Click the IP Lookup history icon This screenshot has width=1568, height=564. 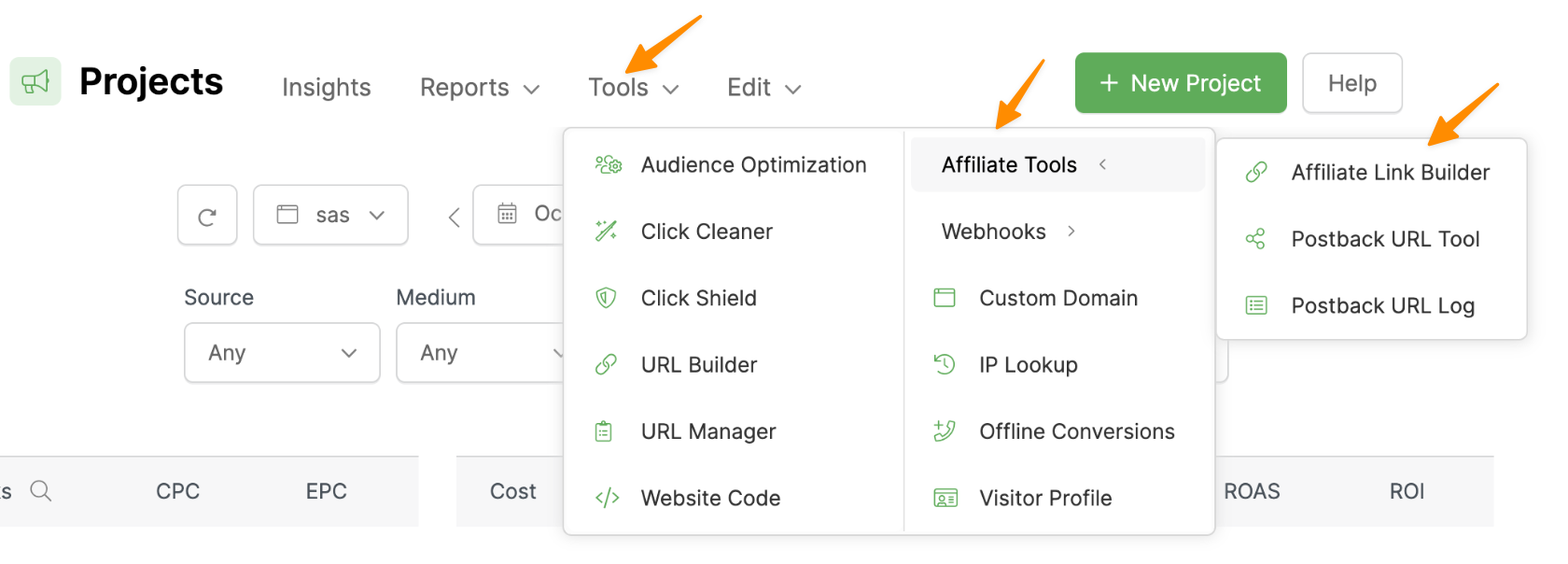click(x=945, y=364)
